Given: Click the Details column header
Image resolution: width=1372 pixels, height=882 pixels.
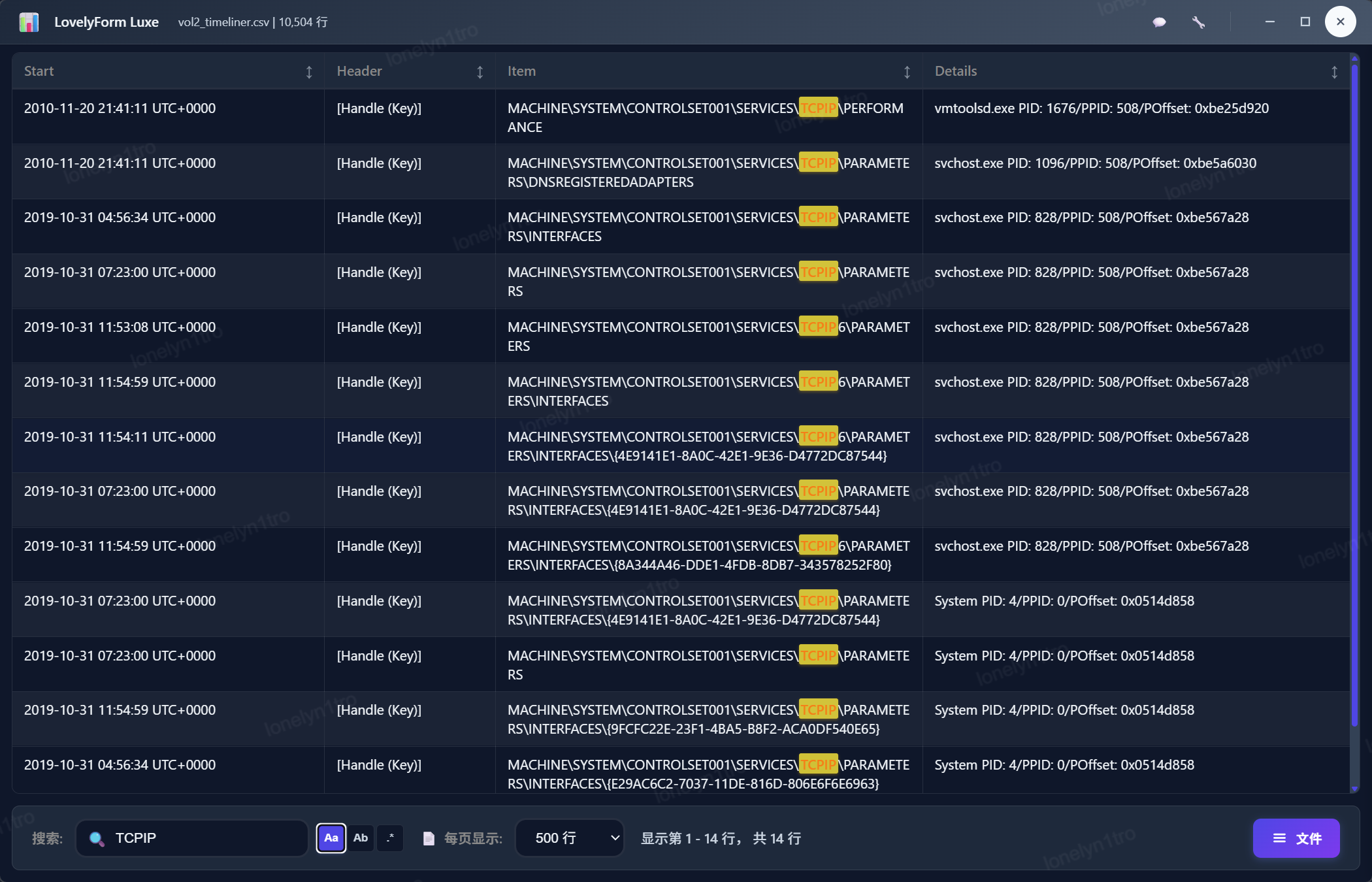Looking at the screenshot, I should pyautogui.click(x=955, y=71).
